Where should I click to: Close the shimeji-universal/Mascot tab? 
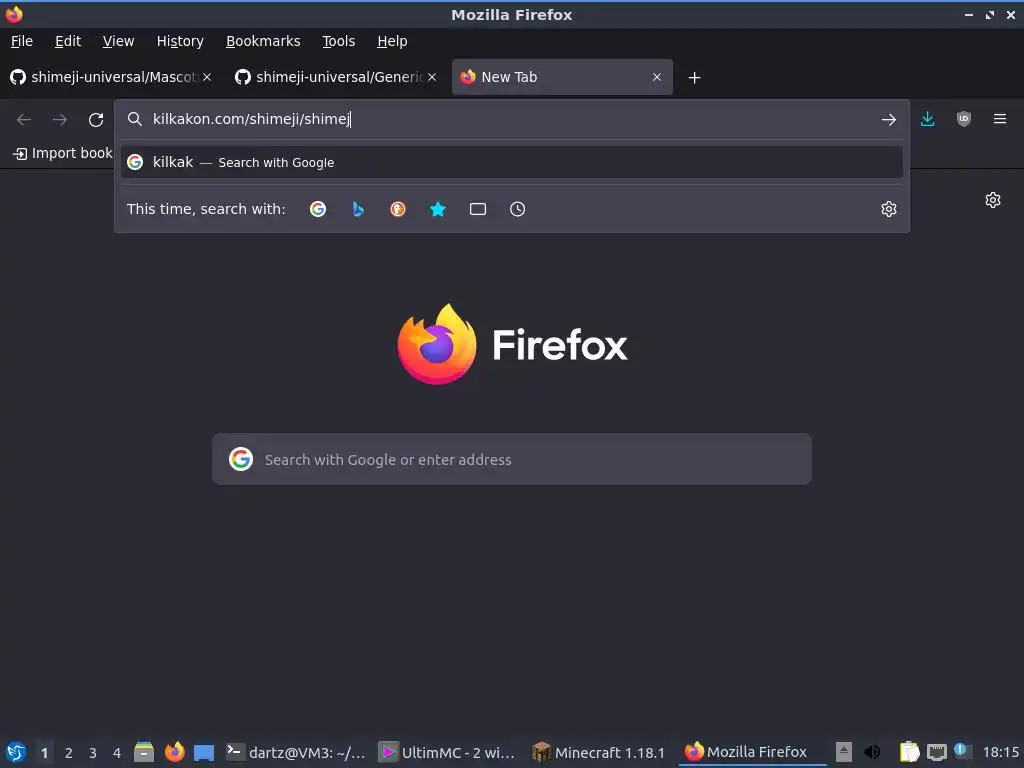coord(207,77)
